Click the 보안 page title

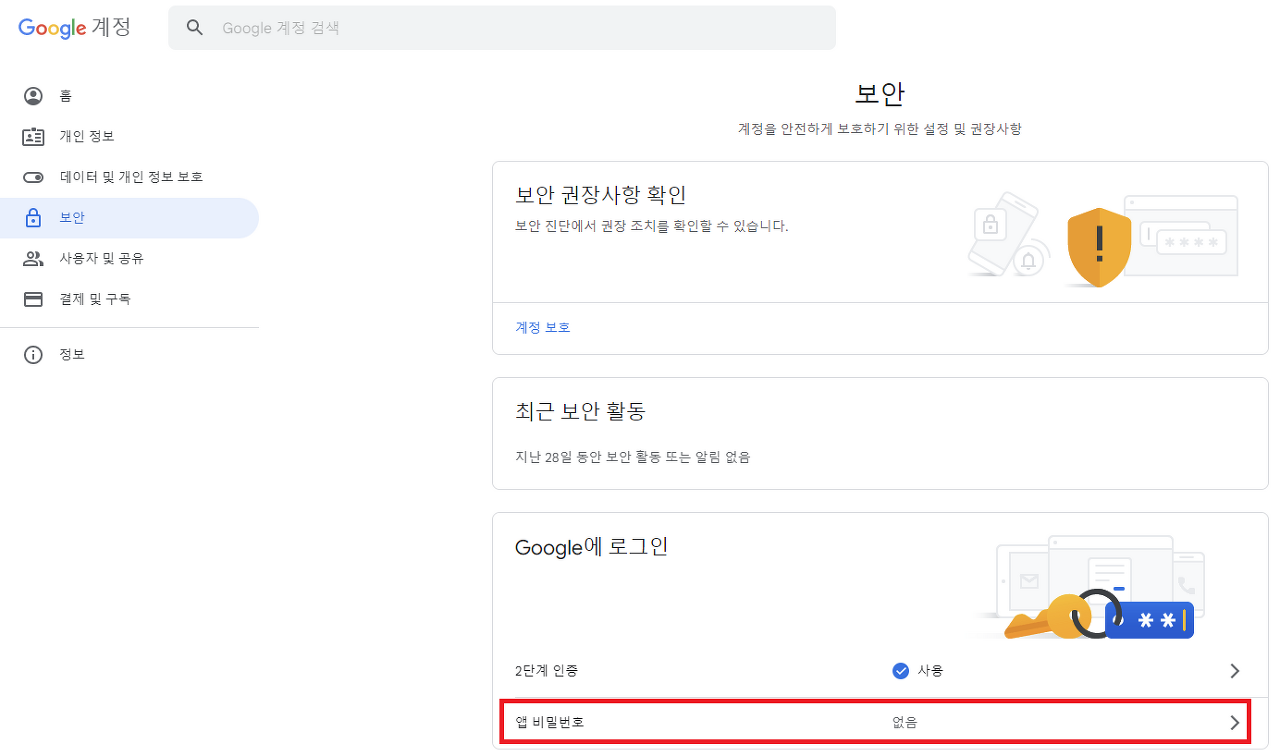coord(880,95)
